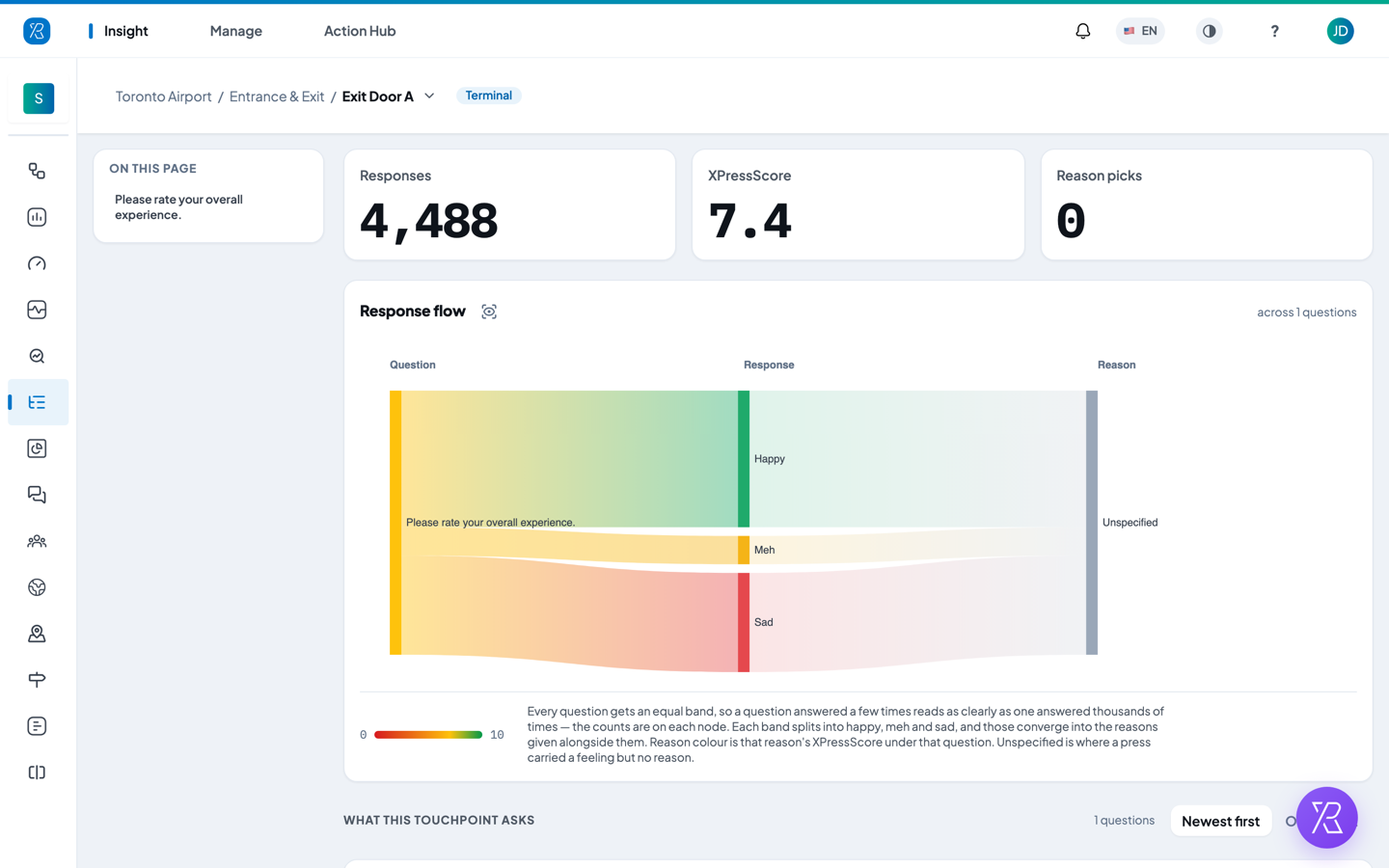This screenshot has width=1389, height=868.
Task: Click the Terminal tag badge
Action: (488, 95)
